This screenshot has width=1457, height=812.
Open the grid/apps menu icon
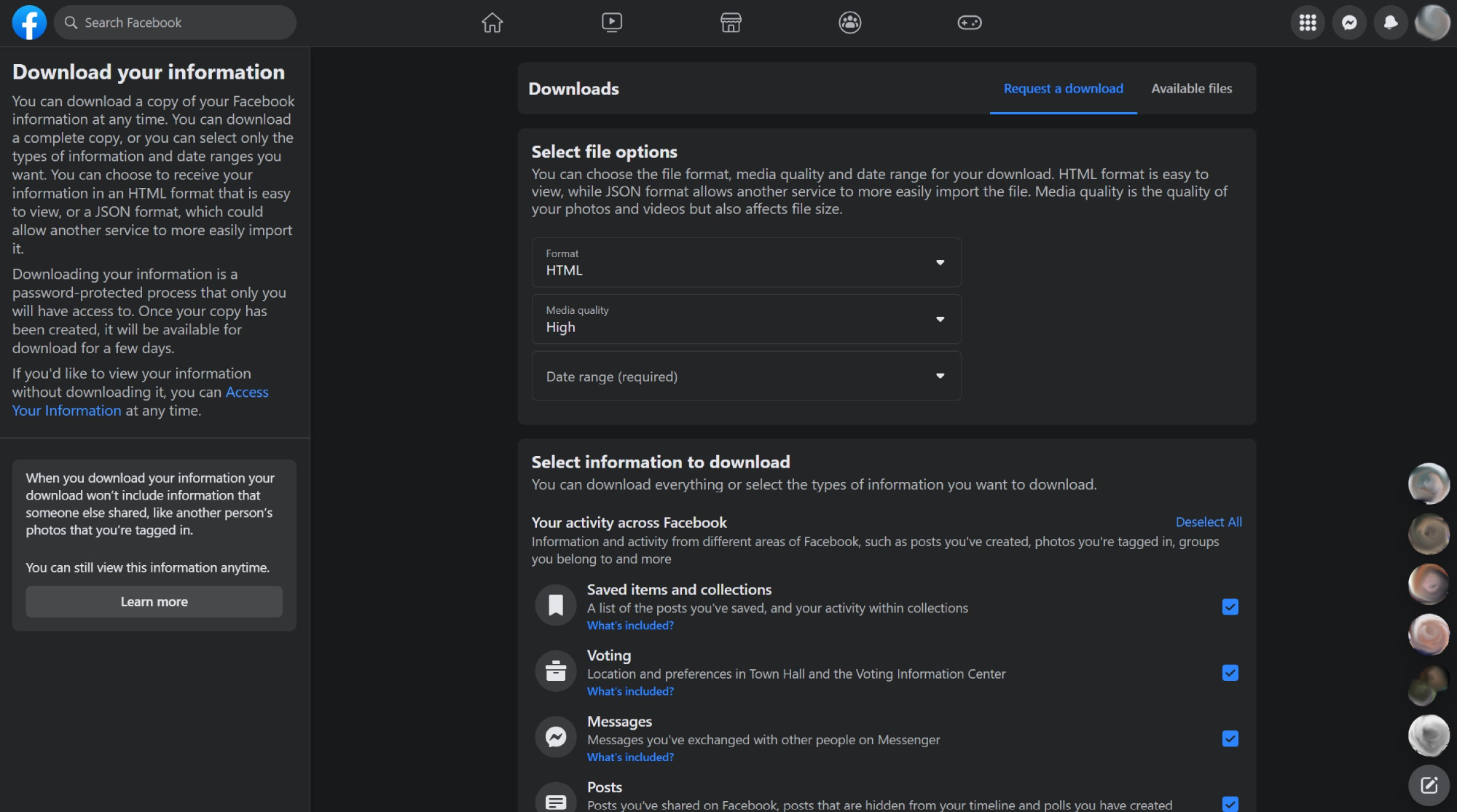point(1307,22)
